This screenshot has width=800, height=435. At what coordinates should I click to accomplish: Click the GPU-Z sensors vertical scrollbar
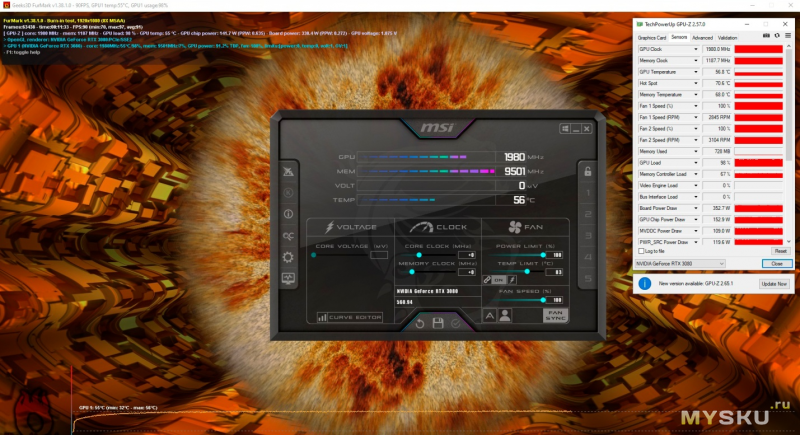(789, 144)
